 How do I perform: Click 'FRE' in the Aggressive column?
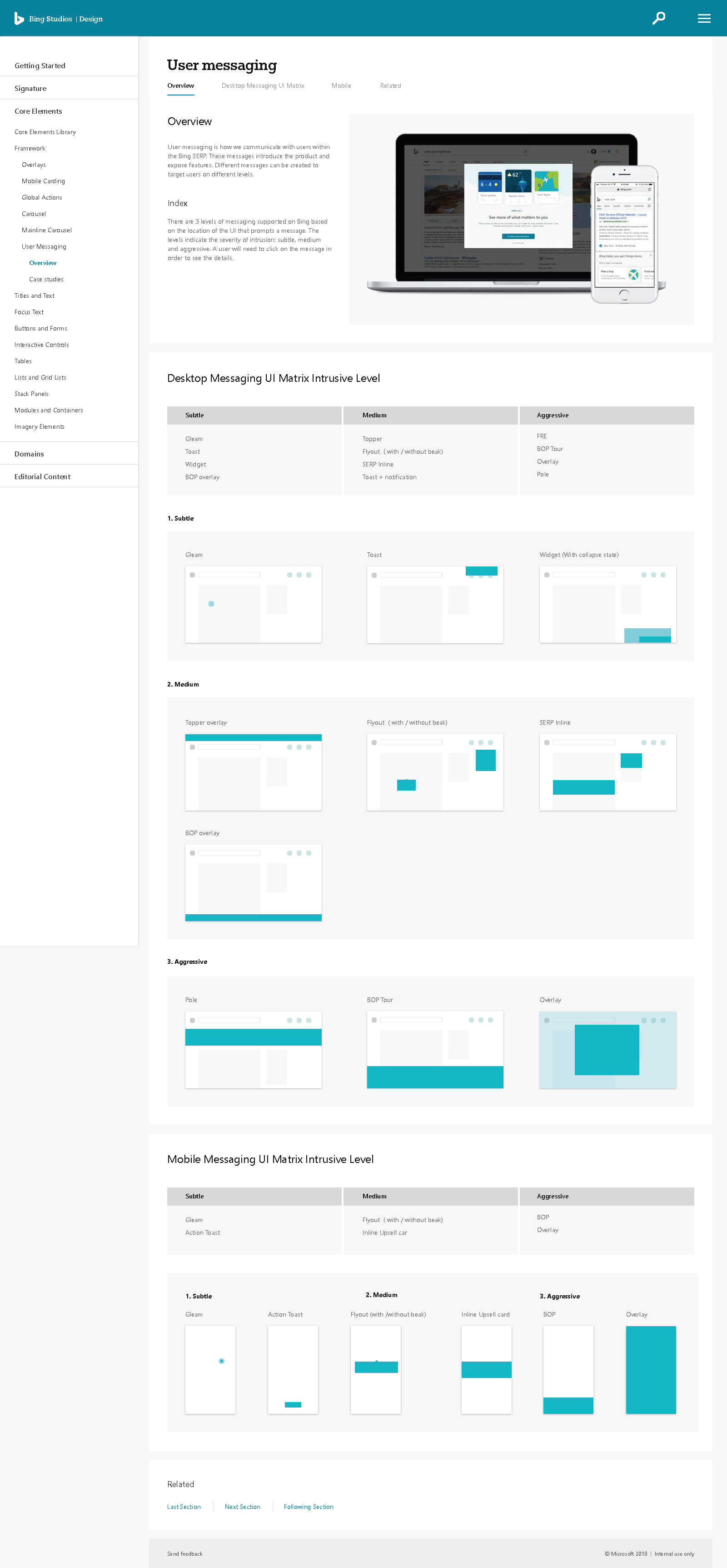click(x=542, y=436)
